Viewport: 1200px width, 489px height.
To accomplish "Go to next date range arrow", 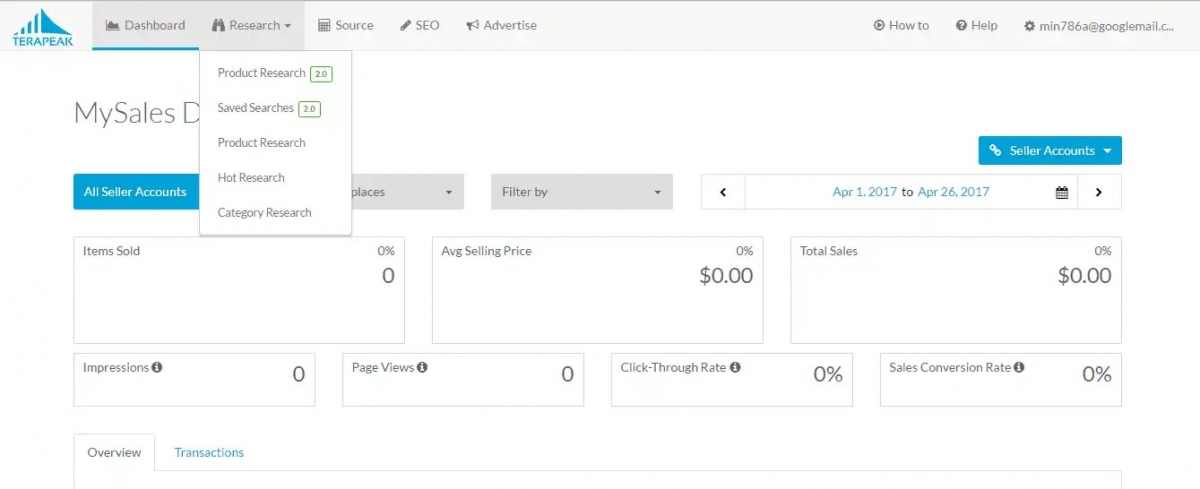I will tap(1098, 192).
